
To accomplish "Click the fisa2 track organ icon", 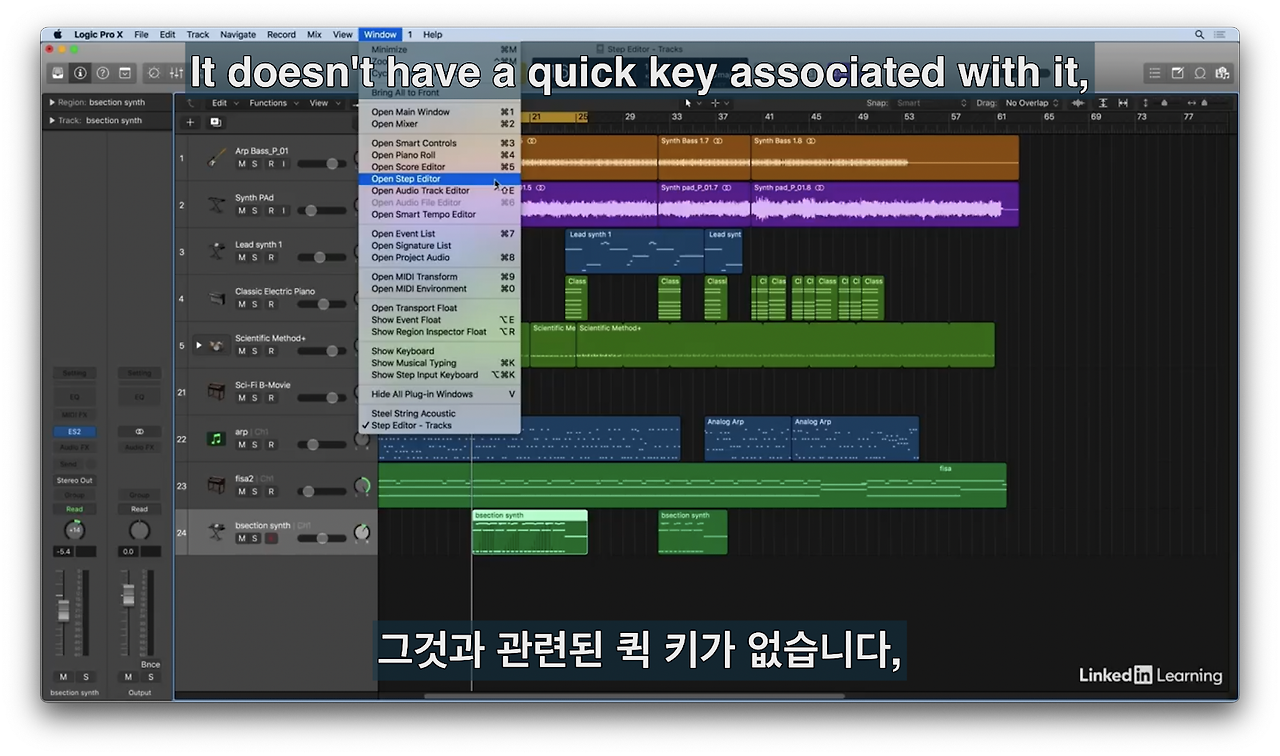I will (x=216, y=486).
